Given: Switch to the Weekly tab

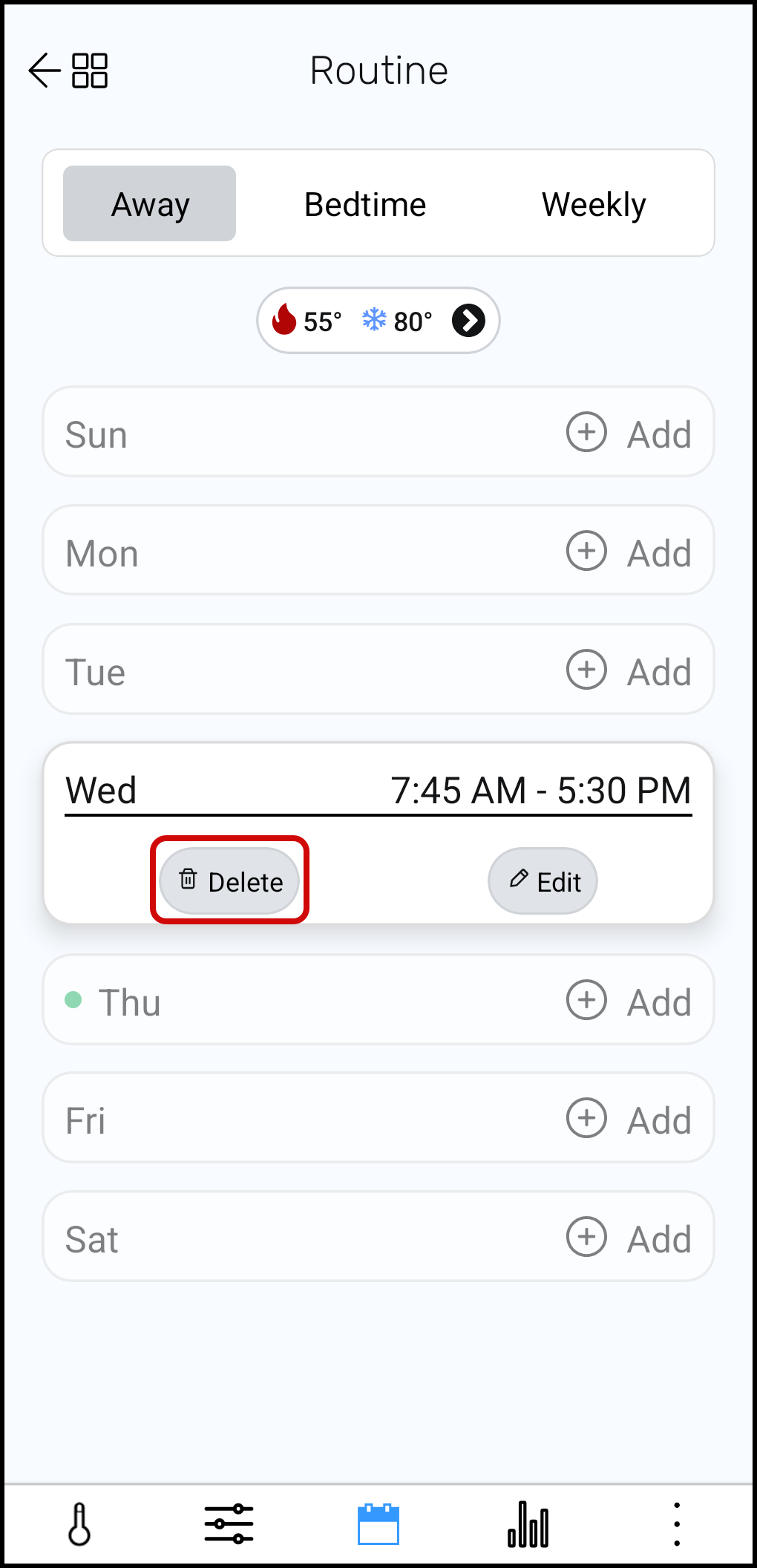Looking at the screenshot, I should click(594, 204).
